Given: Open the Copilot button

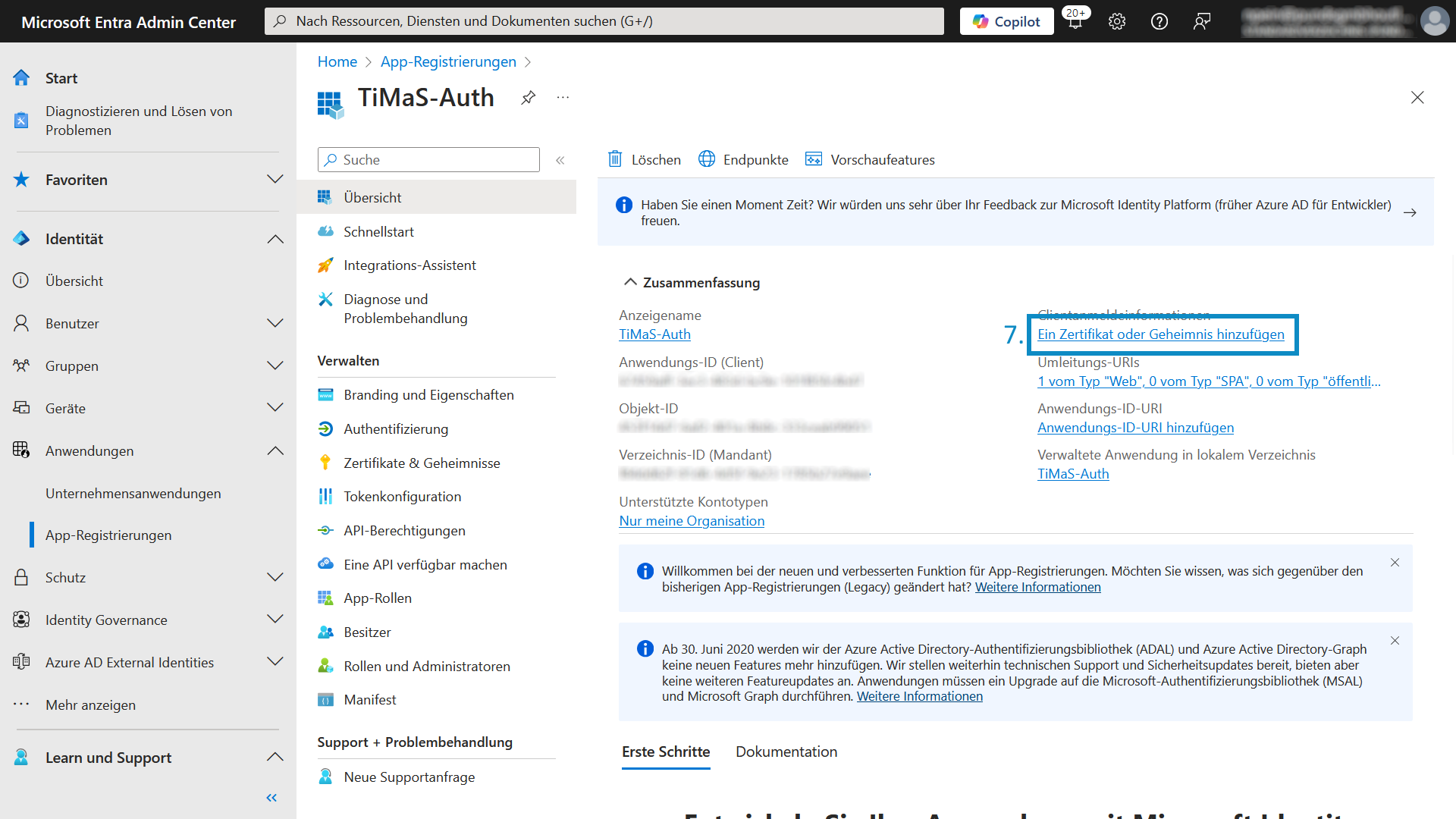Looking at the screenshot, I should pyautogui.click(x=1006, y=21).
